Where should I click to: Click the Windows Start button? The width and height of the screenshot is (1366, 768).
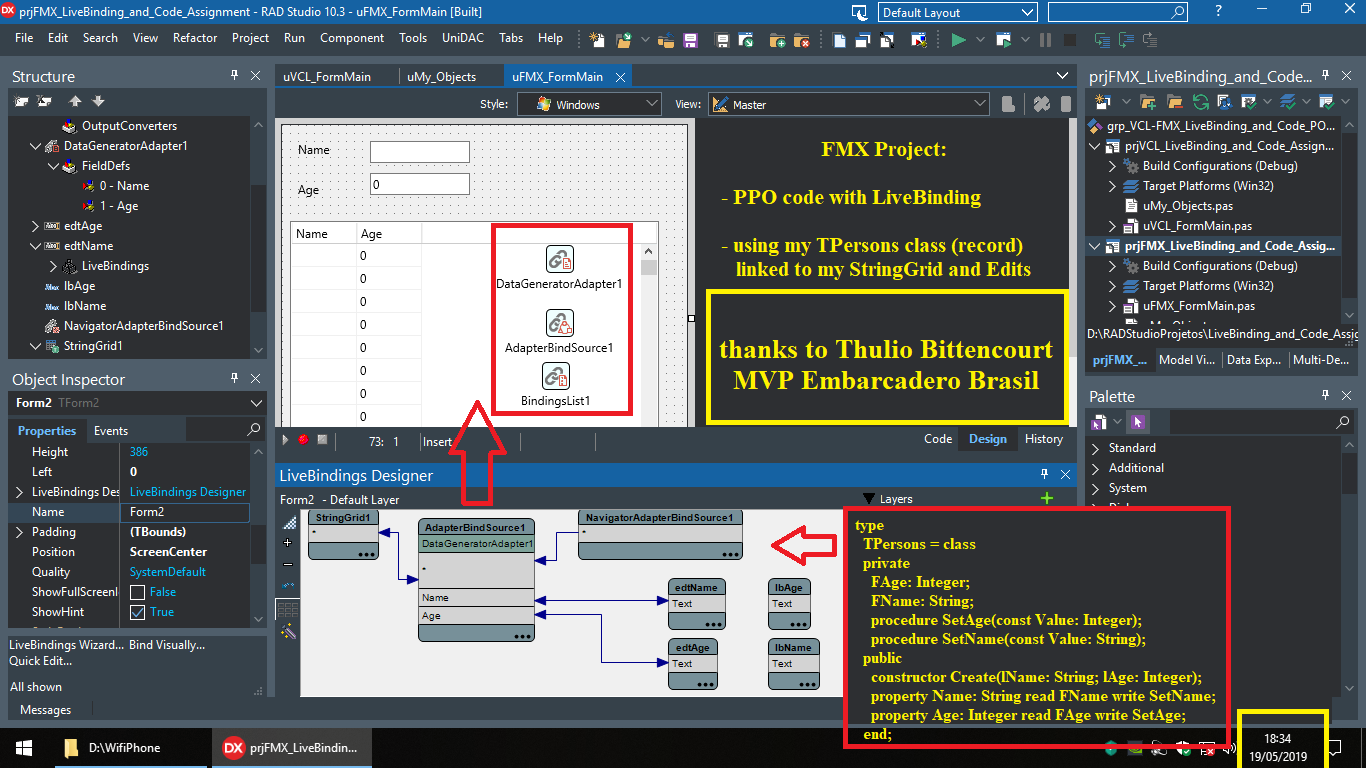tap(24, 748)
